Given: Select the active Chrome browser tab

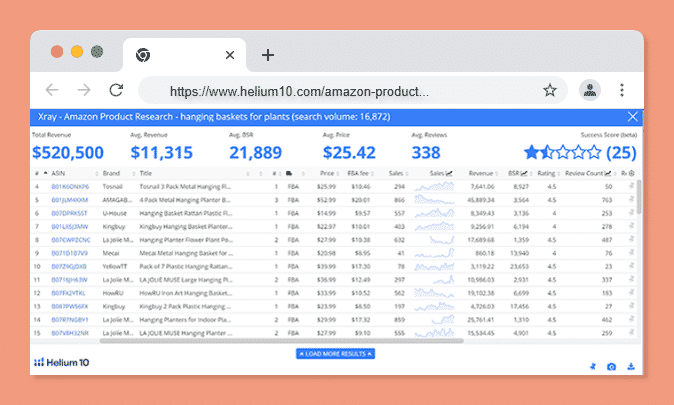Looking at the screenshot, I should point(184,55).
